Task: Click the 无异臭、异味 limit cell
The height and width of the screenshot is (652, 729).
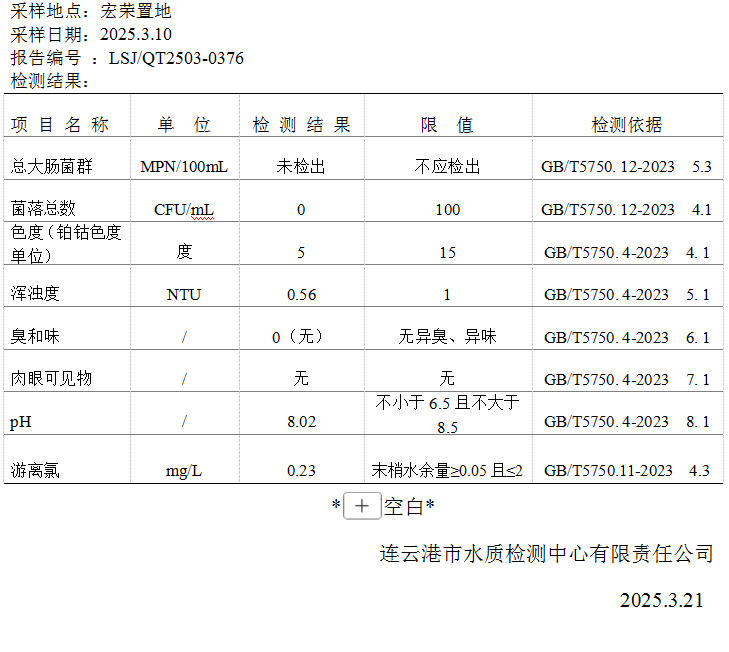Action: 447,337
